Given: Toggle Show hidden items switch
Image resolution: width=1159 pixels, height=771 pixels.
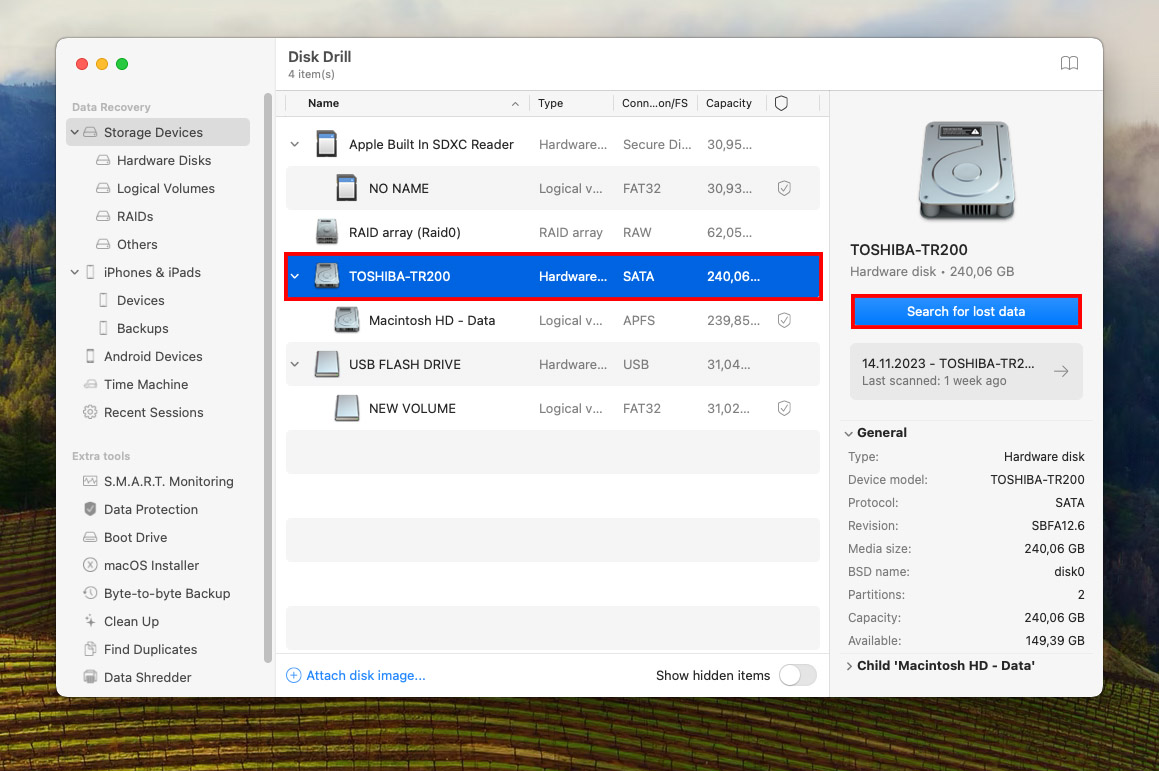Looking at the screenshot, I should pyautogui.click(x=797, y=675).
